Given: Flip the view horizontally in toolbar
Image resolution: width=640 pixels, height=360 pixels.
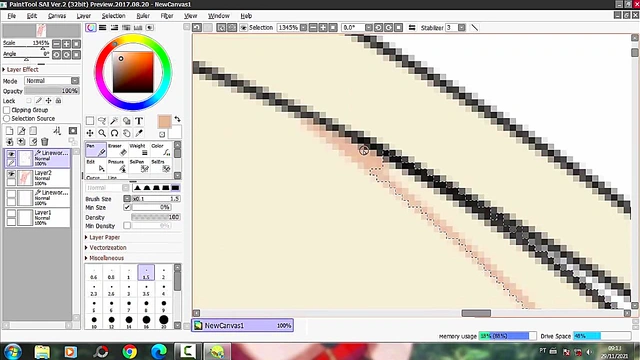Looking at the screenshot, I should [x=412, y=27].
